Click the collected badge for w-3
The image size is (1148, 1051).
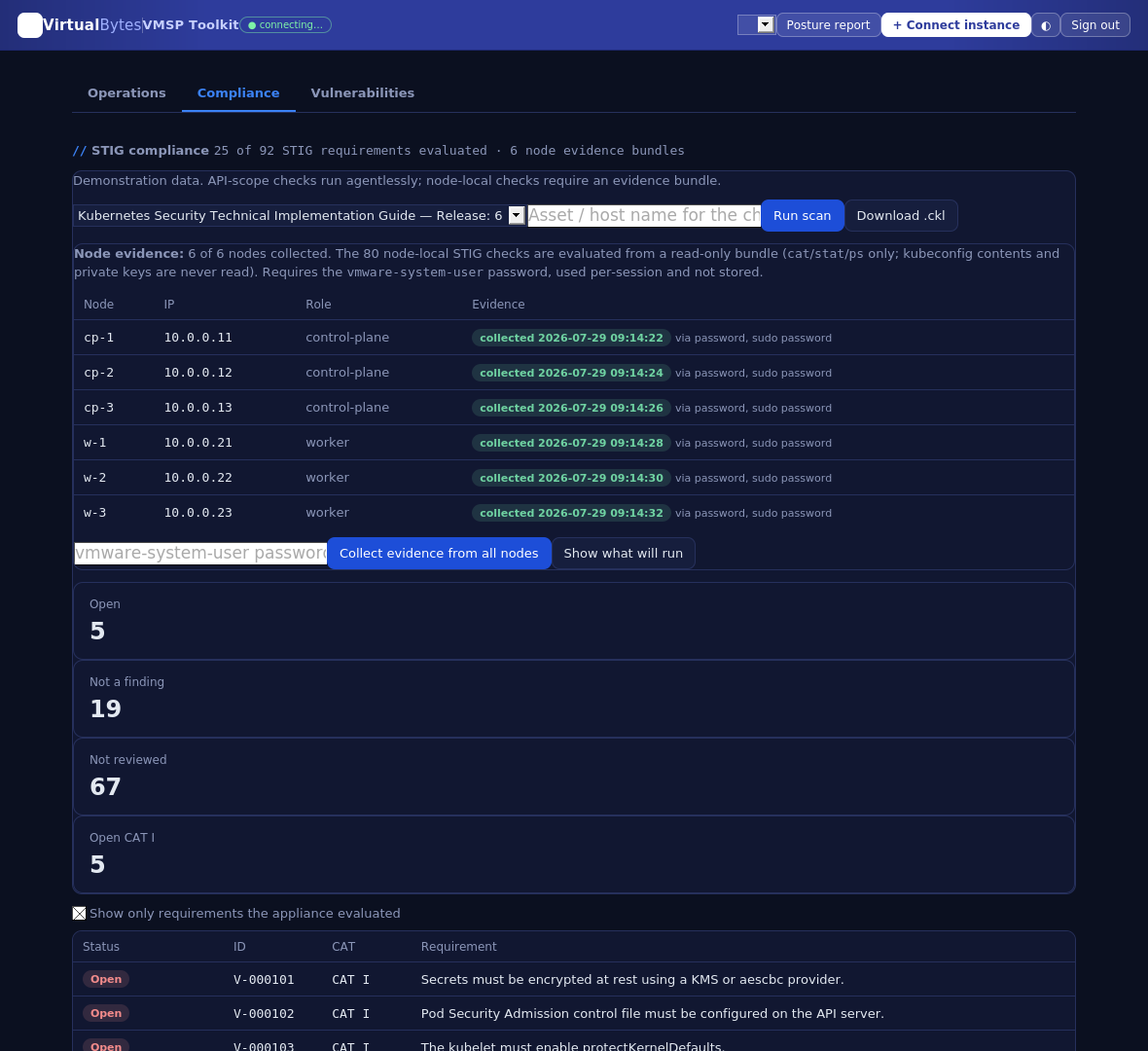coord(571,513)
